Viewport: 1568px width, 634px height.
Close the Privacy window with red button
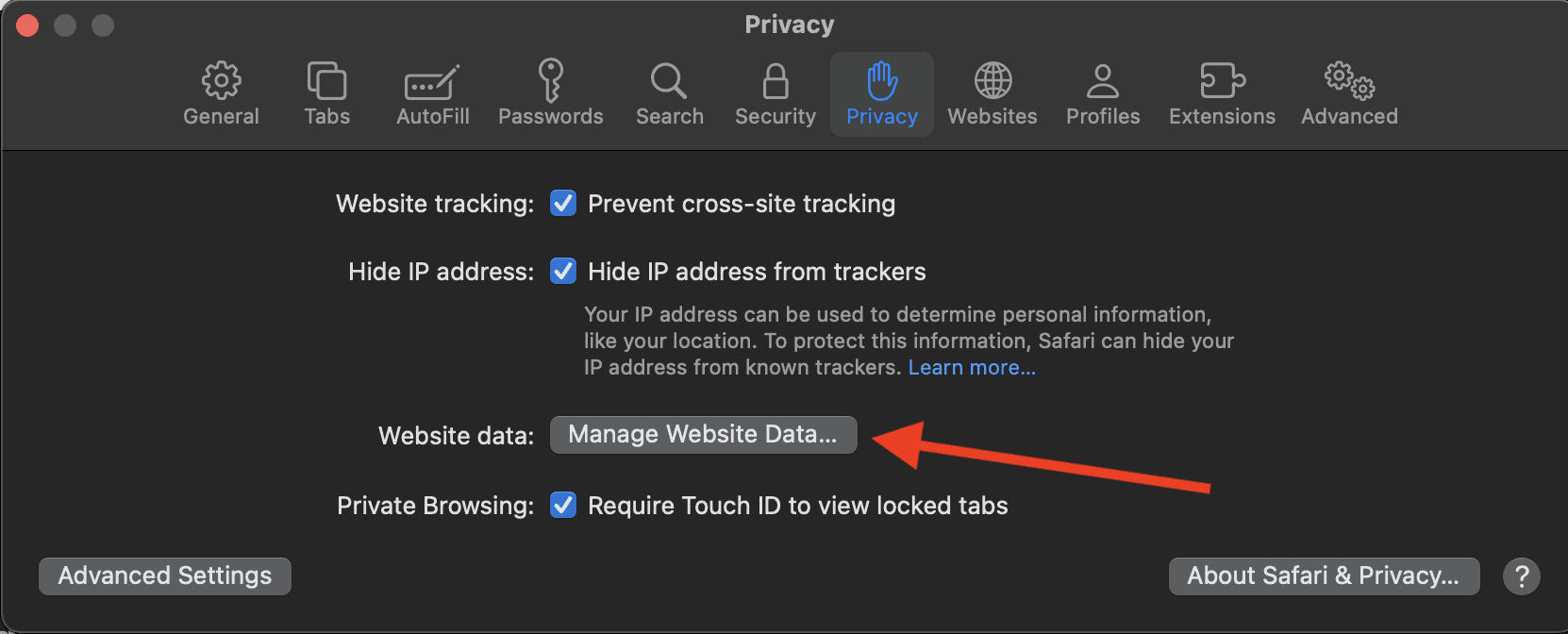click(27, 25)
